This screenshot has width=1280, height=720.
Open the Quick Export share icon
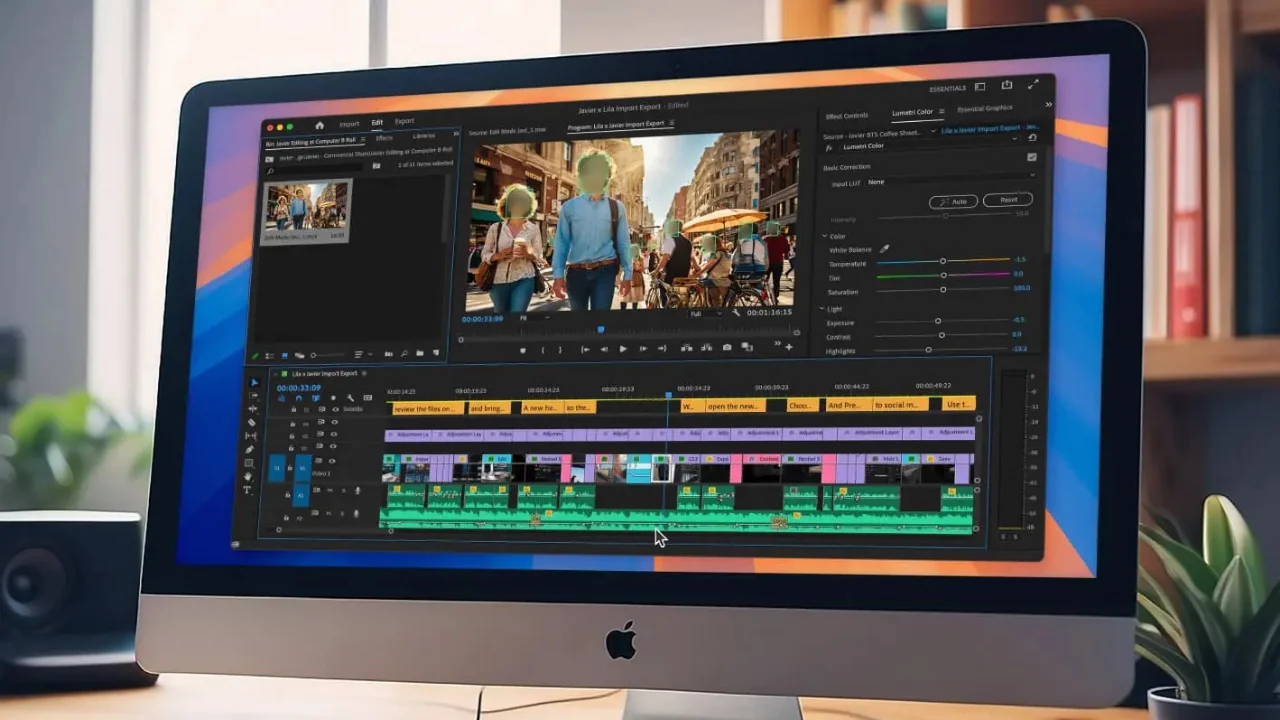pyautogui.click(x=1007, y=86)
